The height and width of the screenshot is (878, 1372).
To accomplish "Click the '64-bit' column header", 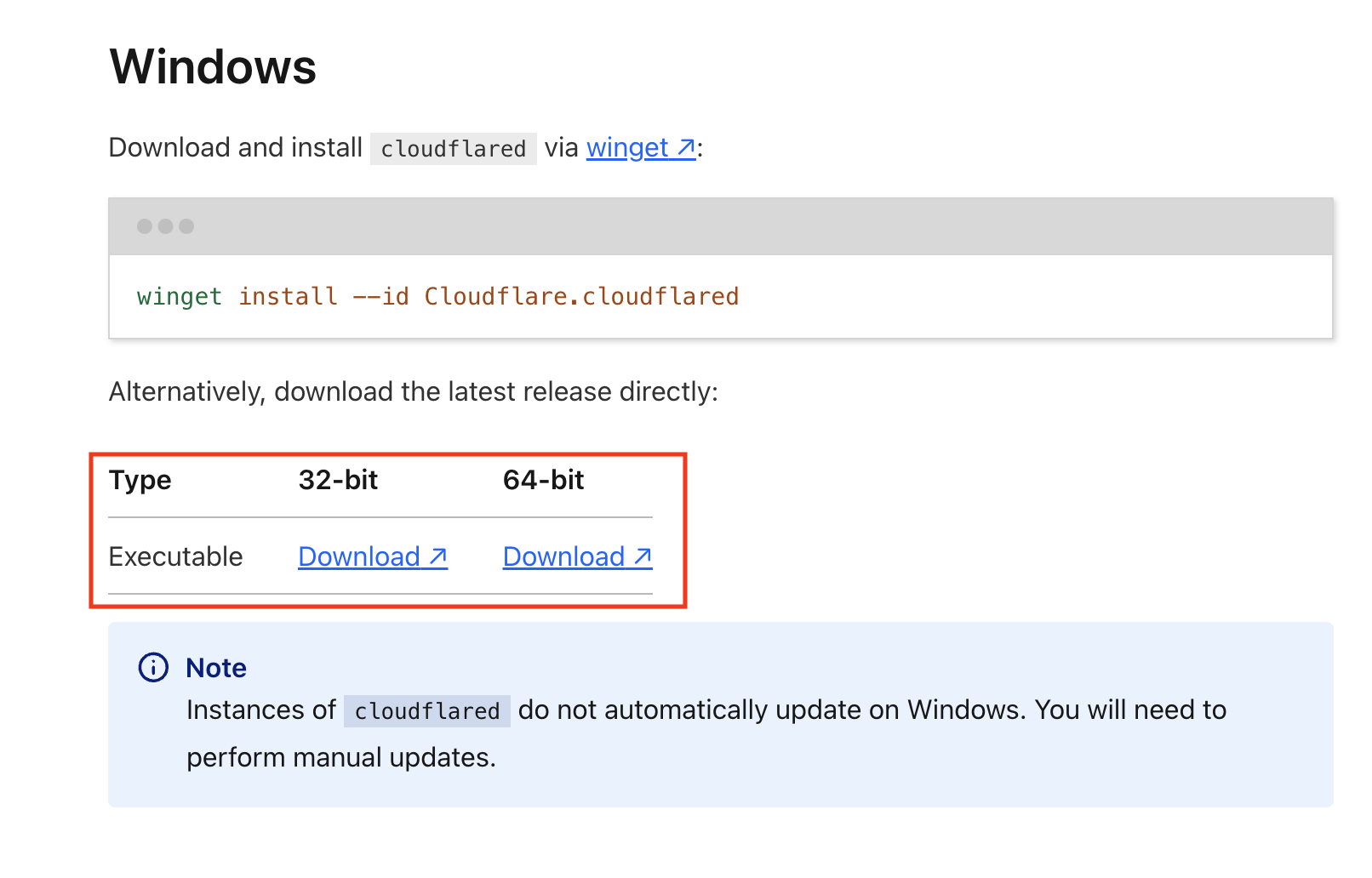I will pyautogui.click(x=543, y=480).
